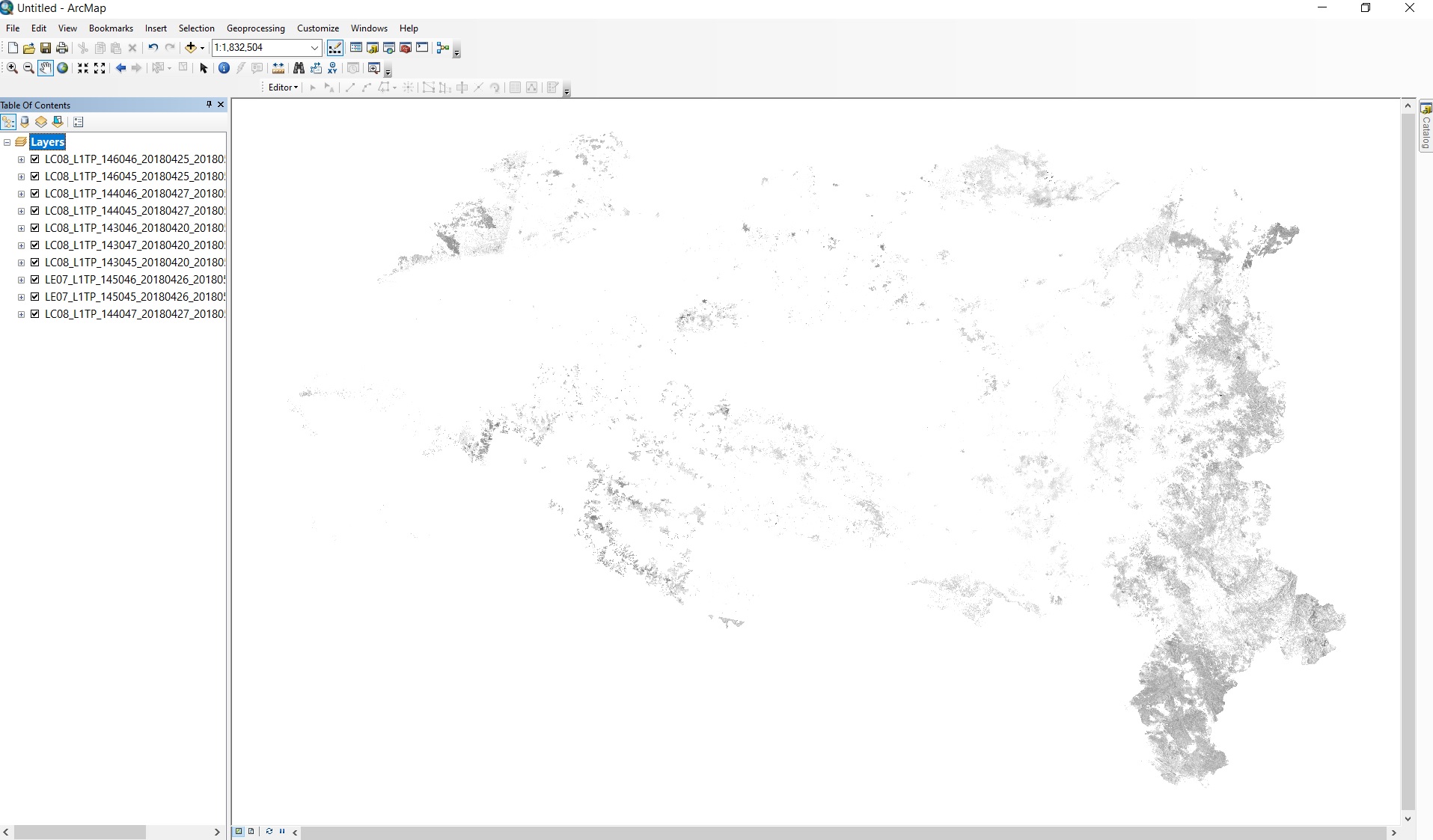Expand the LC08_L1TP_144047 layer entry
Viewport: 1433px width, 840px height.
click(20, 313)
